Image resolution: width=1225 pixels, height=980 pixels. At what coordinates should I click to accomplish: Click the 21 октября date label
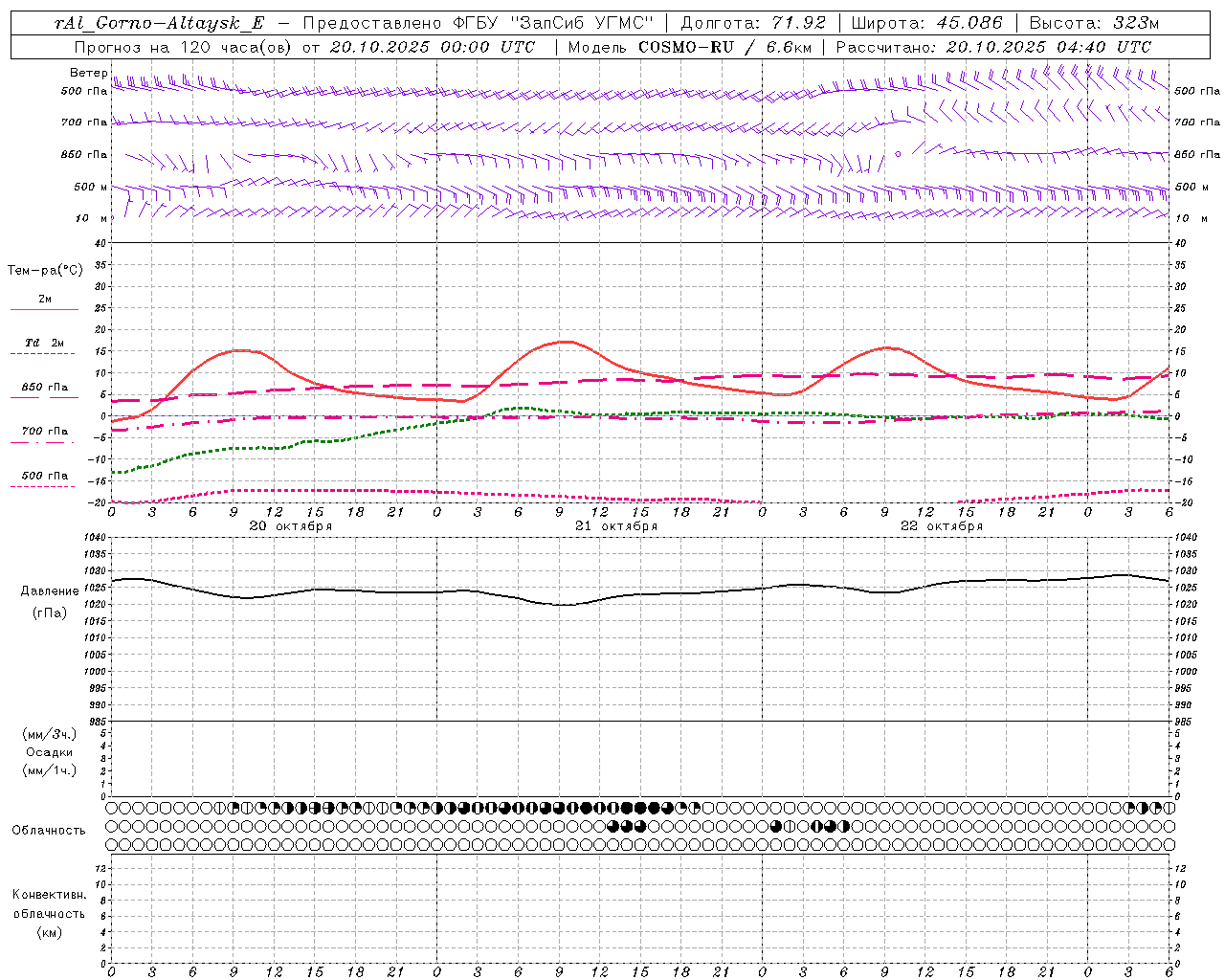click(616, 526)
